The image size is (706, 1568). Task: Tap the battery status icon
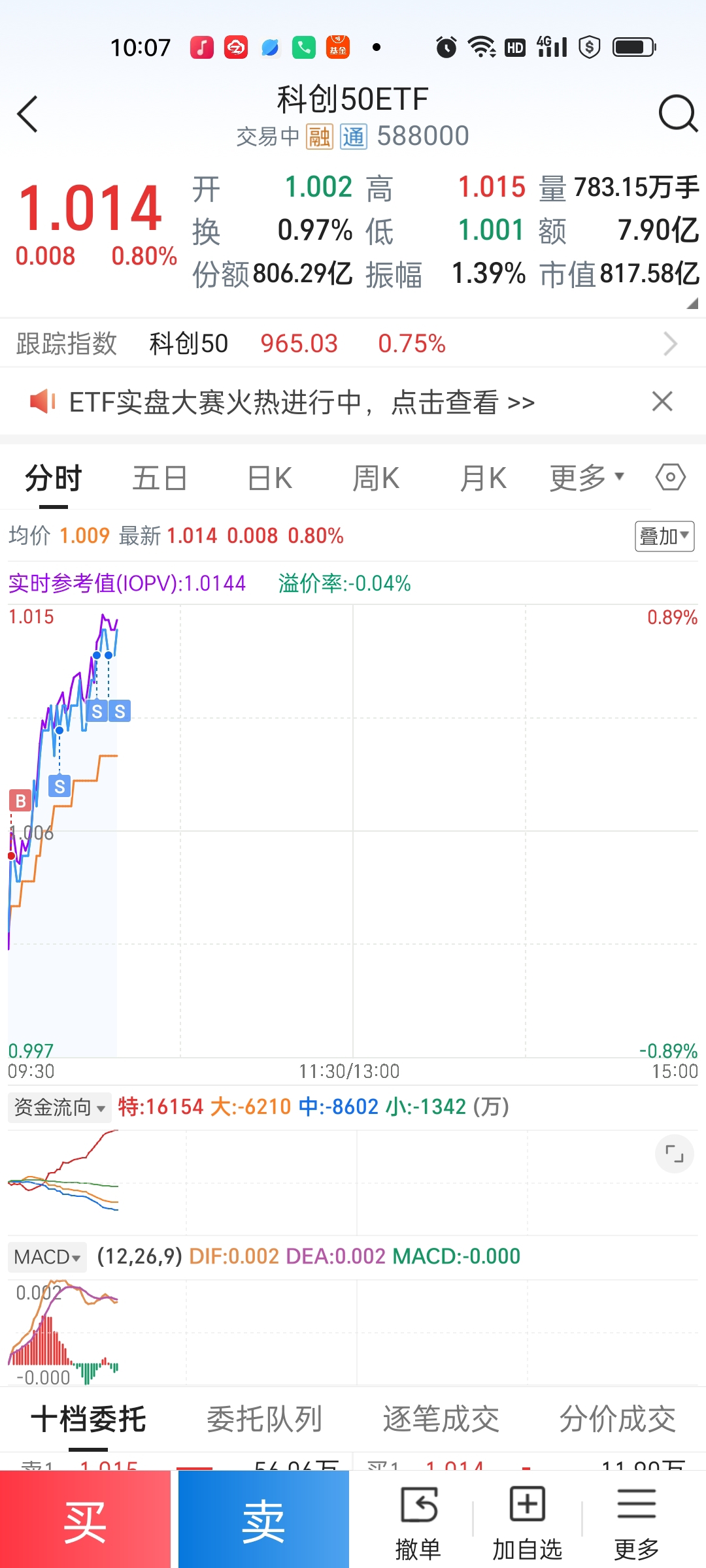[x=634, y=47]
